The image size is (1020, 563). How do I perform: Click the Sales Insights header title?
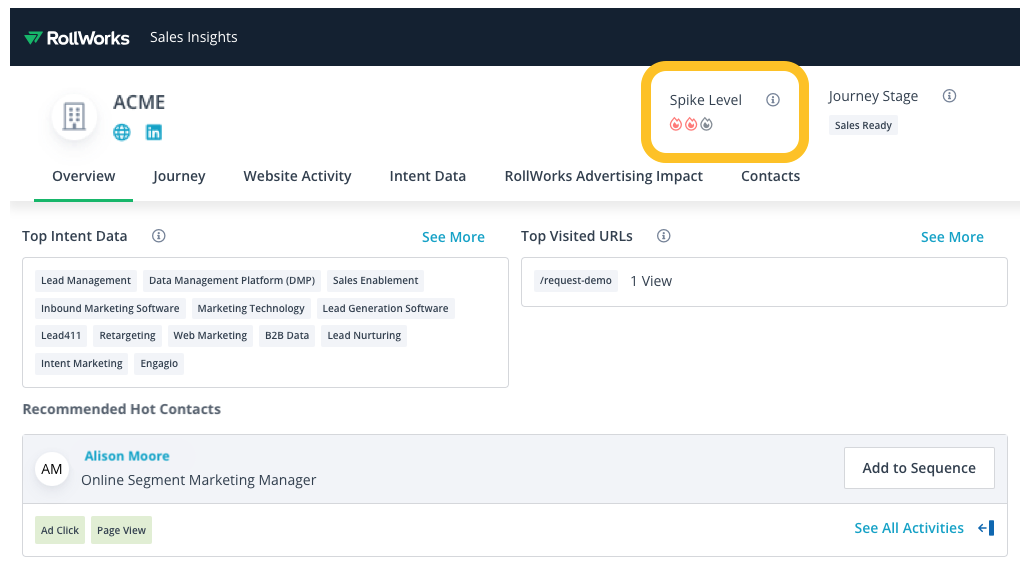pyautogui.click(x=194, y=37)
